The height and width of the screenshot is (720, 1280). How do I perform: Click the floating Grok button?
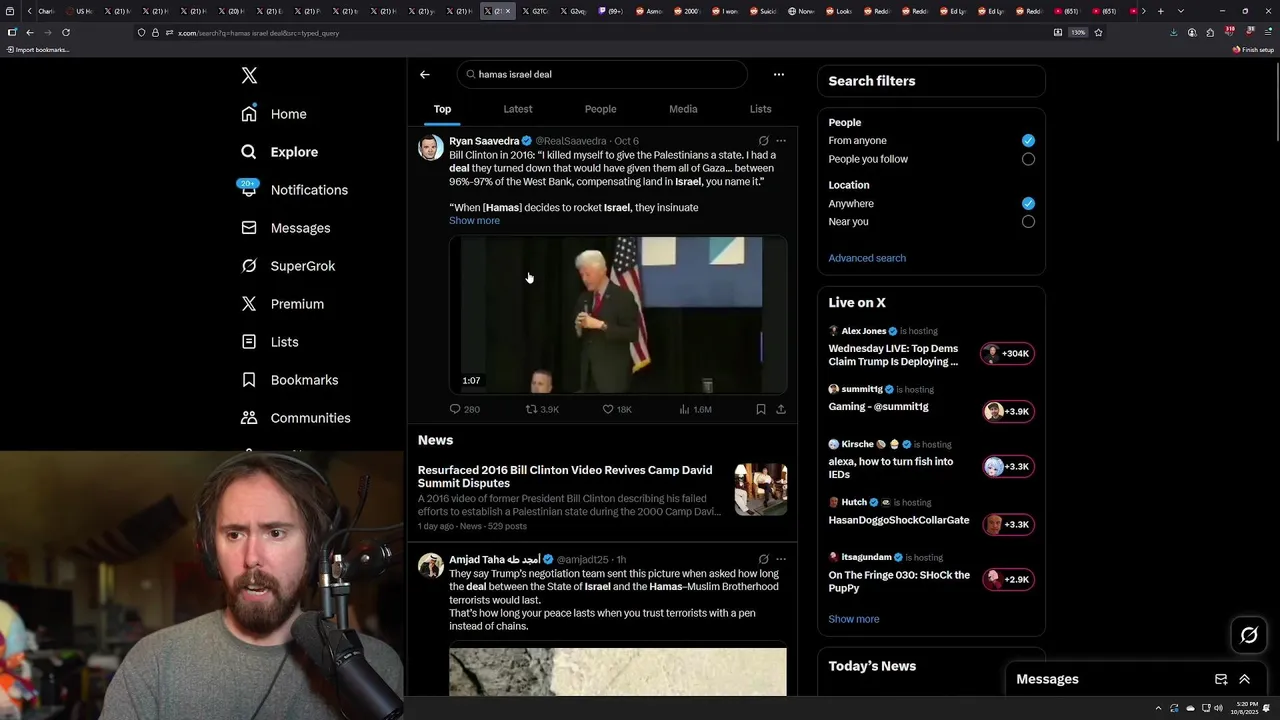tap(1249, 635)
